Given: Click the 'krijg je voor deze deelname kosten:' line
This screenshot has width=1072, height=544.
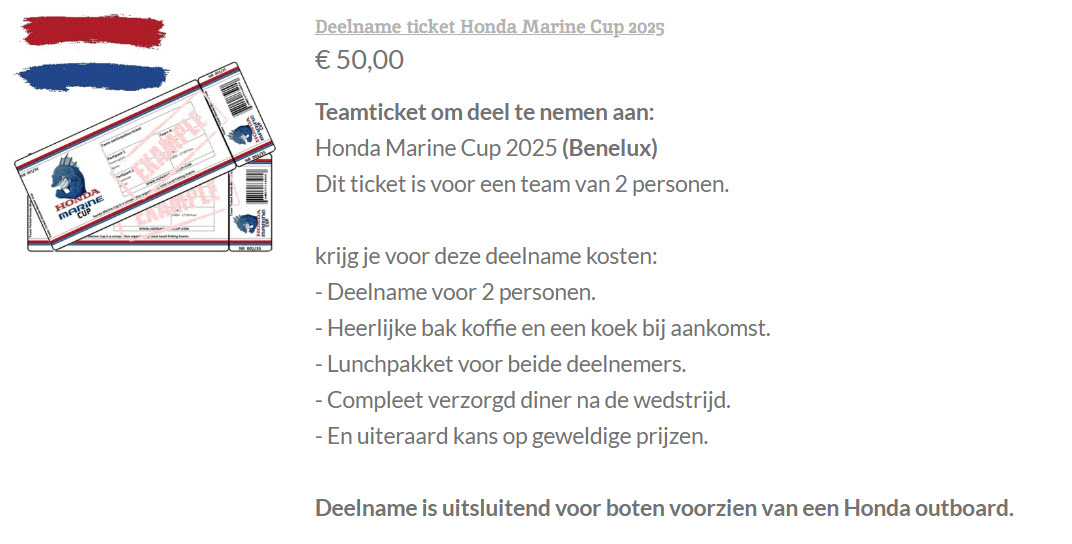Looking at the screenshot, I should pos(485,256).
